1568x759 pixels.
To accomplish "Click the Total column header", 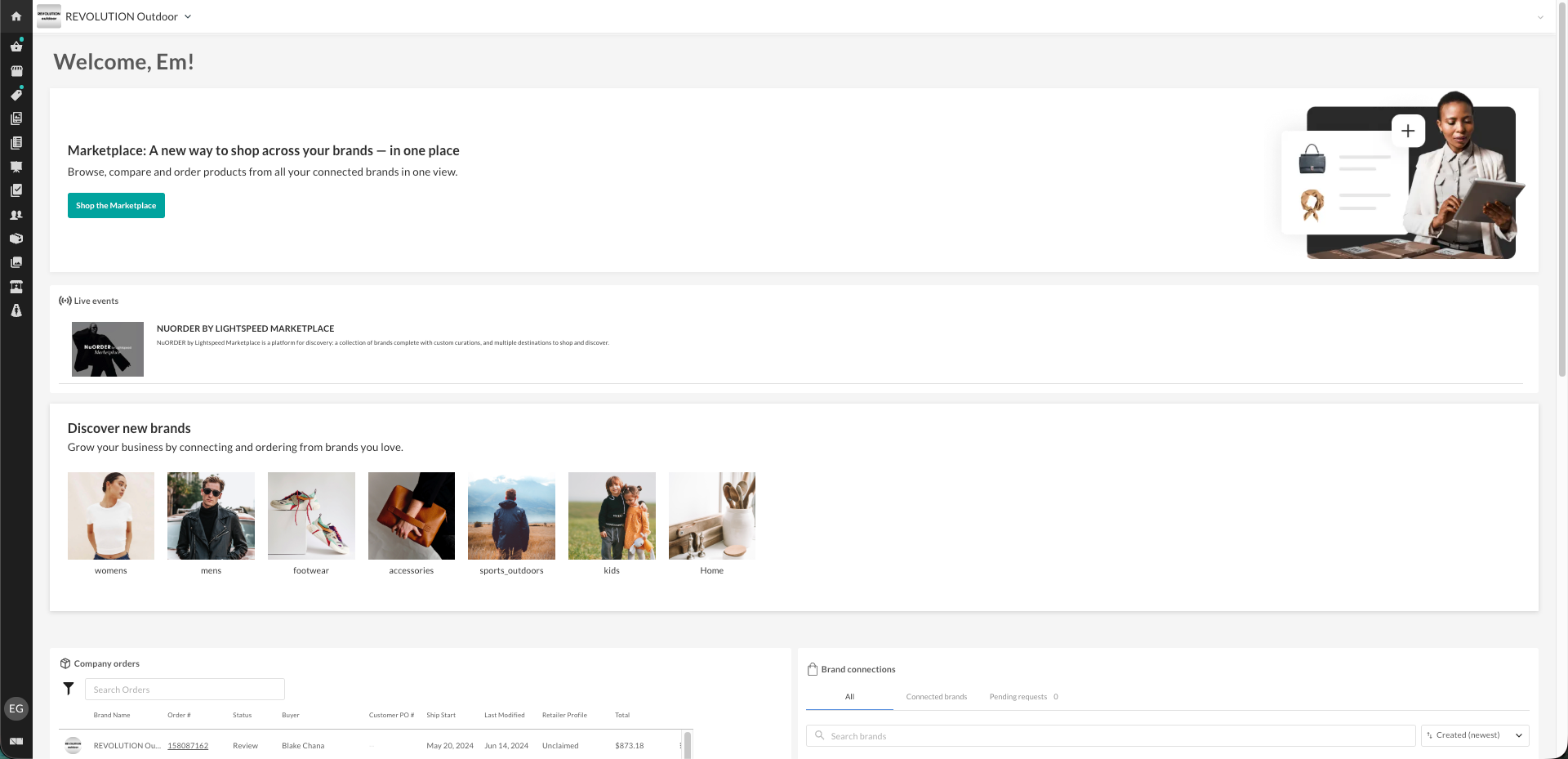I will click(x=622, y=715).
